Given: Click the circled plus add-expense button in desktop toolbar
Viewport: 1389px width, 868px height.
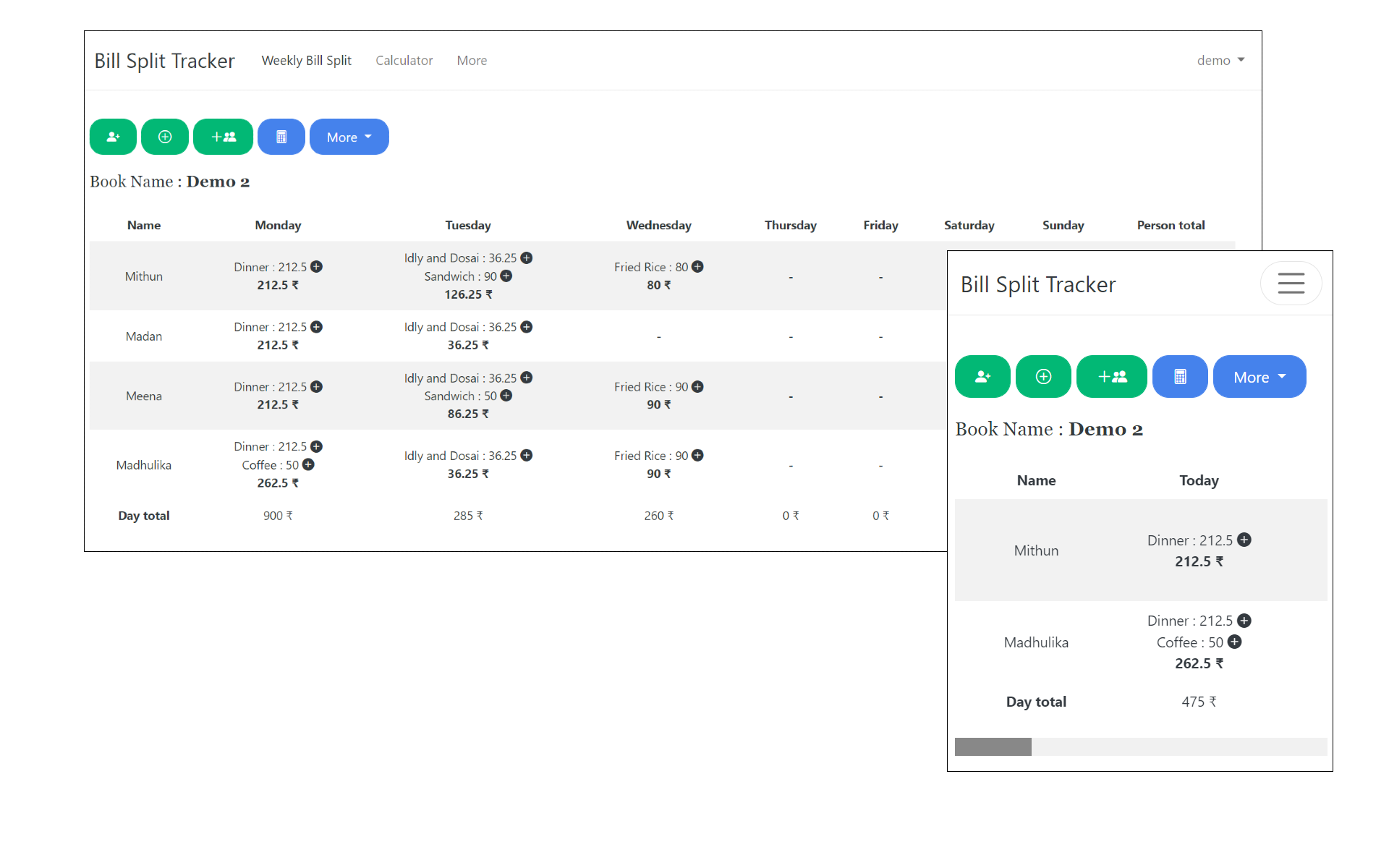Looking at the screenshot, I should (x=165, y=137).
